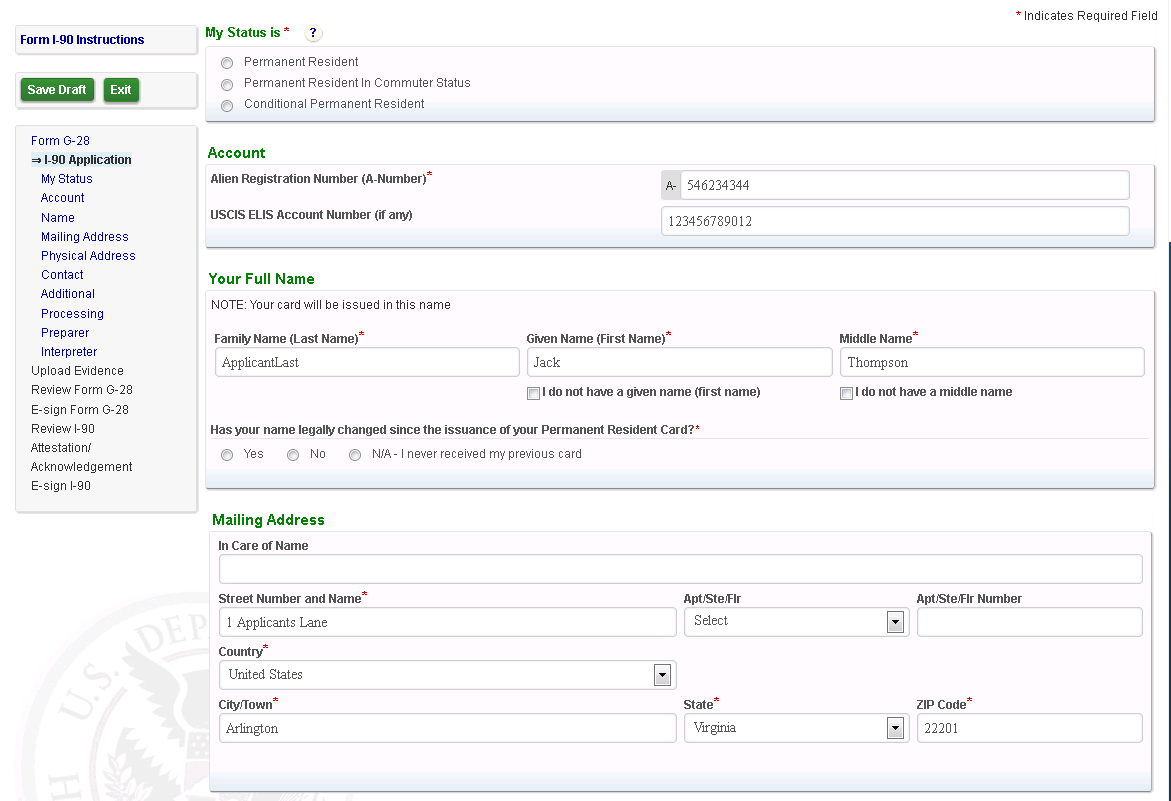Viewport: 1171px width, 801px height.
Task: Choose Conditional Permanent Resident status
Action: tap(227, 105)
